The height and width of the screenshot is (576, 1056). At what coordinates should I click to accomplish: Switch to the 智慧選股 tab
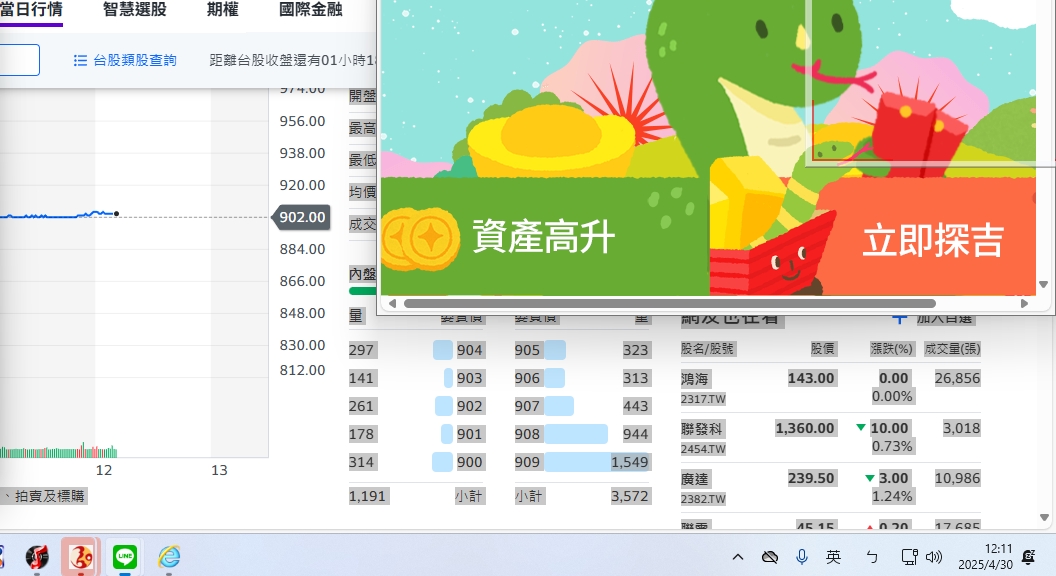click(x=135, y=10)
